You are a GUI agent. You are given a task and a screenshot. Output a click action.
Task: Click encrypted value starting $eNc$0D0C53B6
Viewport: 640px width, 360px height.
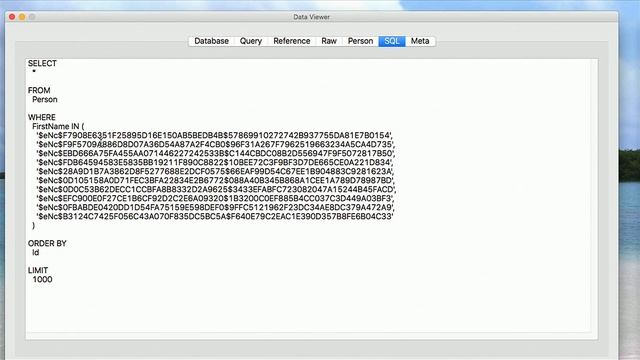(216, 189)
